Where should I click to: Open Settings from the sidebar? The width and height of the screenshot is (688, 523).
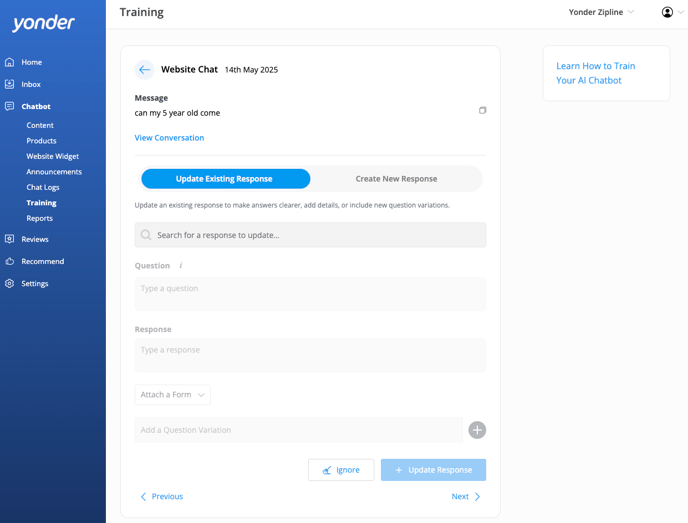click(34, 283)
